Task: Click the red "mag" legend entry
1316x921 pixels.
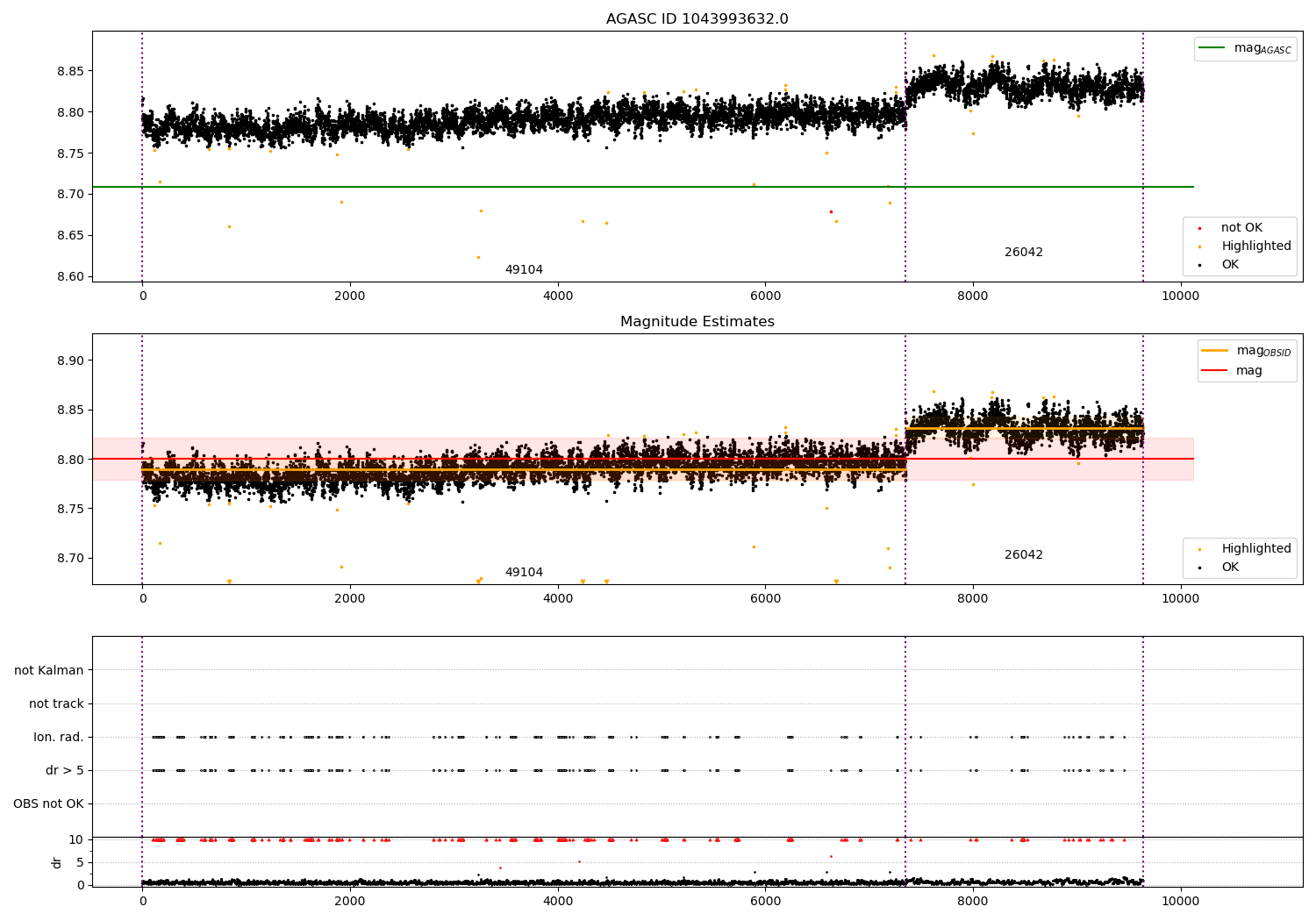Action: point(1233,371)
